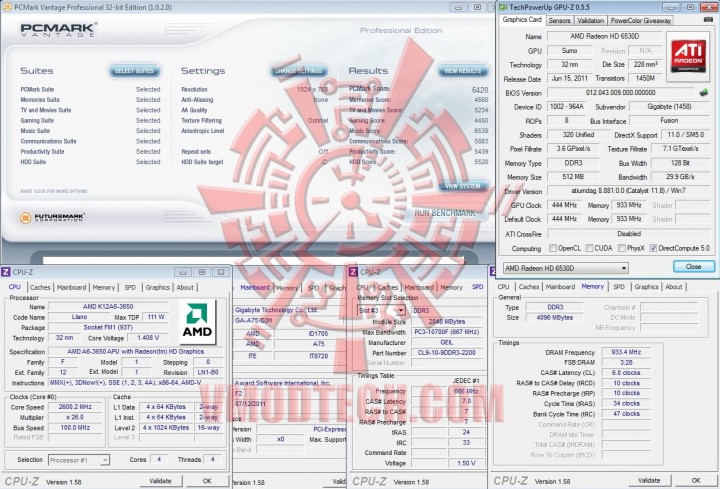
Task: Open Caches tab in CPU-Z processor window
Action: pos(40,287)
